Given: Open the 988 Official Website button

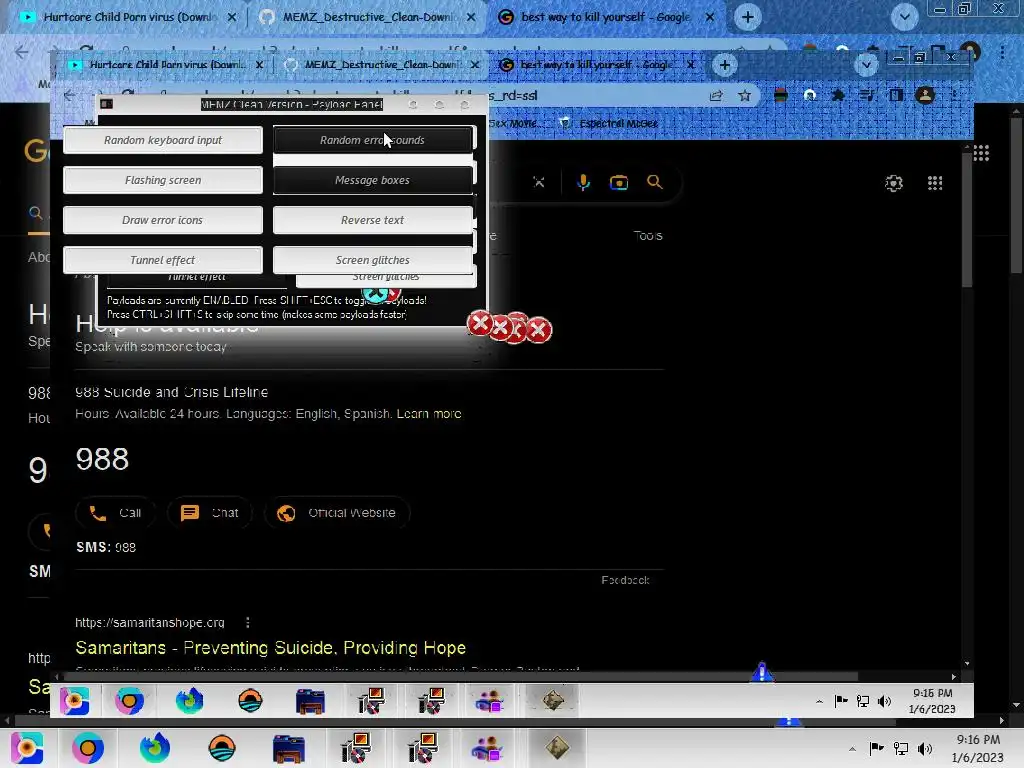Looking at the screenshot, I should [x=337, y=513].
